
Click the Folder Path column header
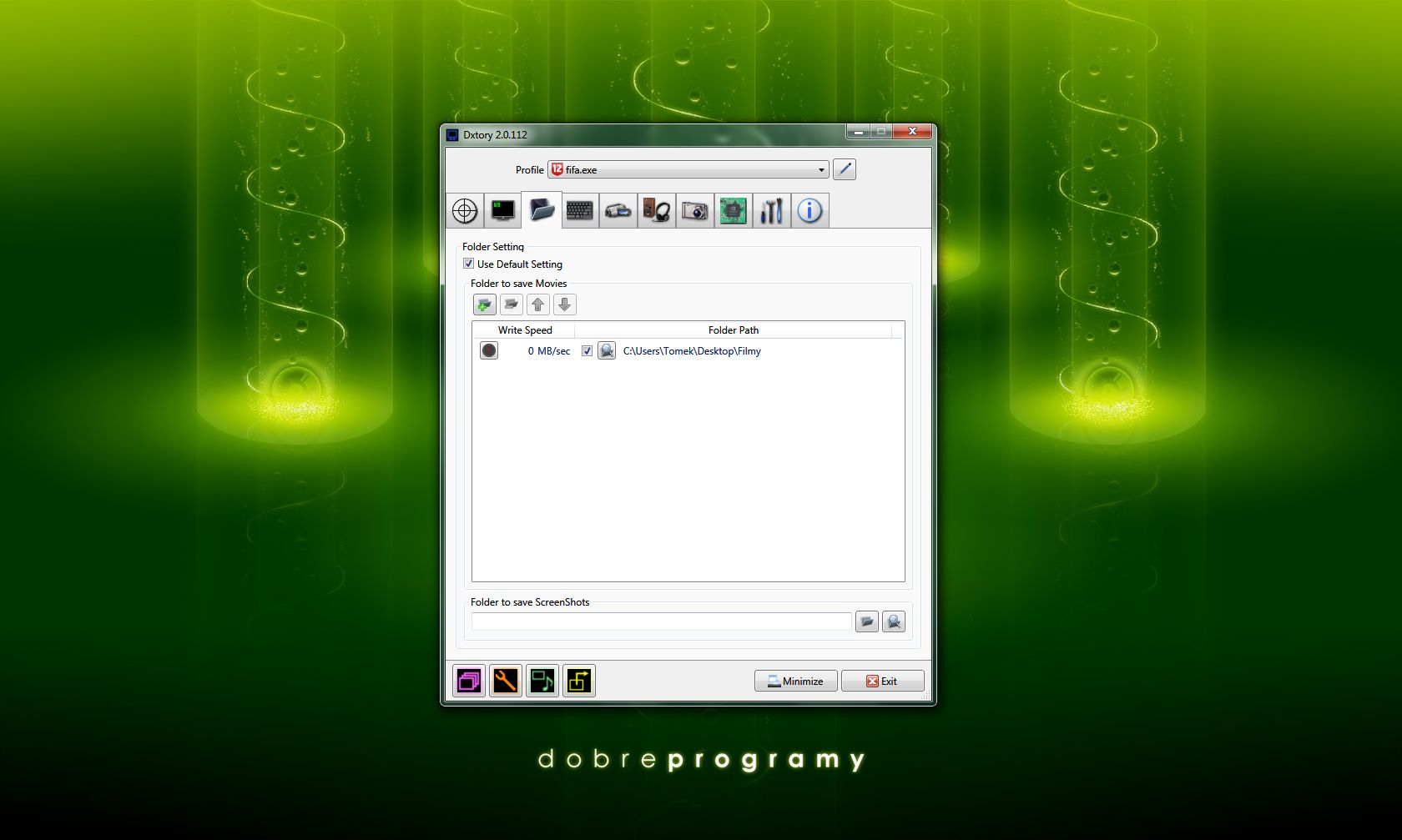point(733,330)
